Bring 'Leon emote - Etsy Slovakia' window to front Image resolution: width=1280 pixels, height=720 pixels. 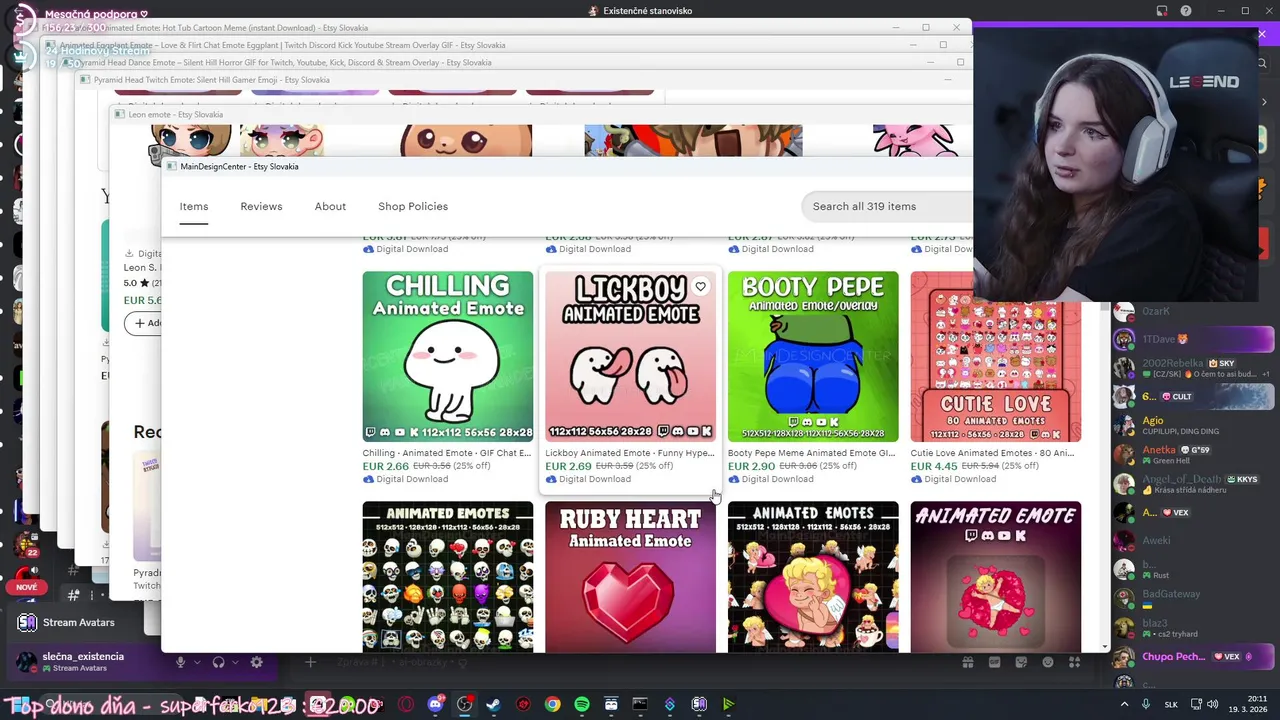coord(540,114)
